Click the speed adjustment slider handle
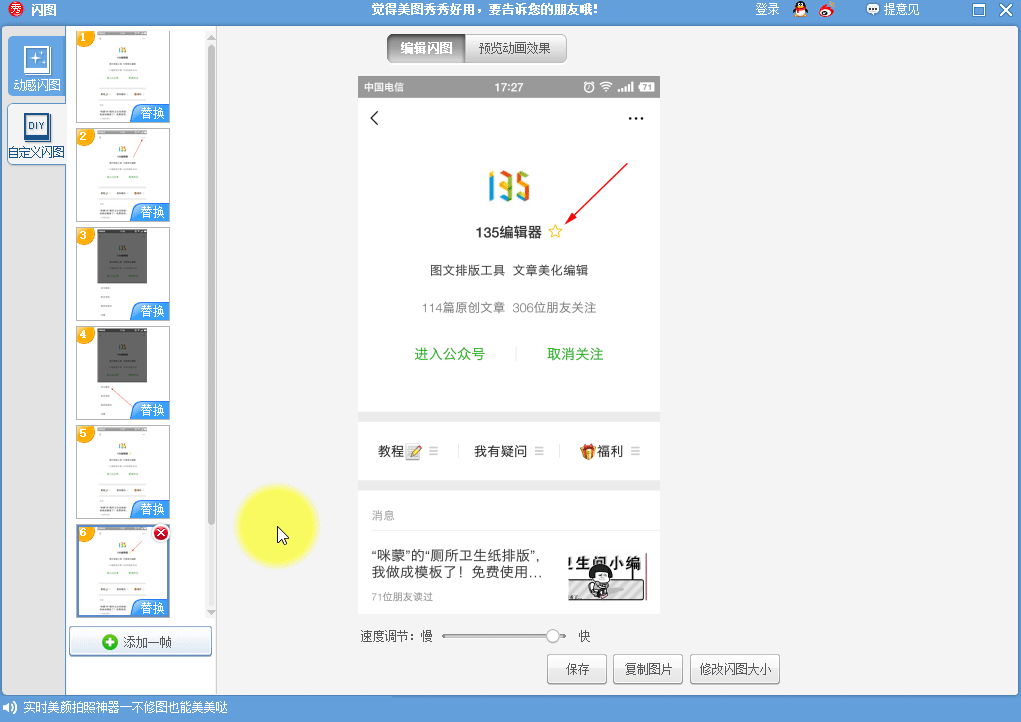This screenshot has width=1021, height=722. (x=552, y=636)
